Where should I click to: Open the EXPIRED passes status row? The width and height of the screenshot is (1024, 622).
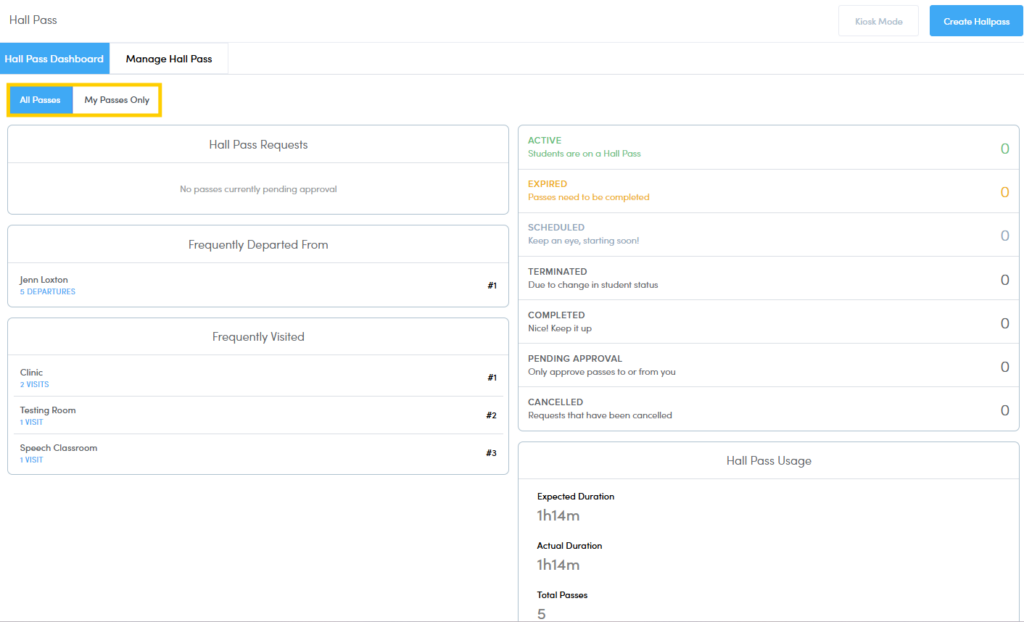(x=768, y=191)
